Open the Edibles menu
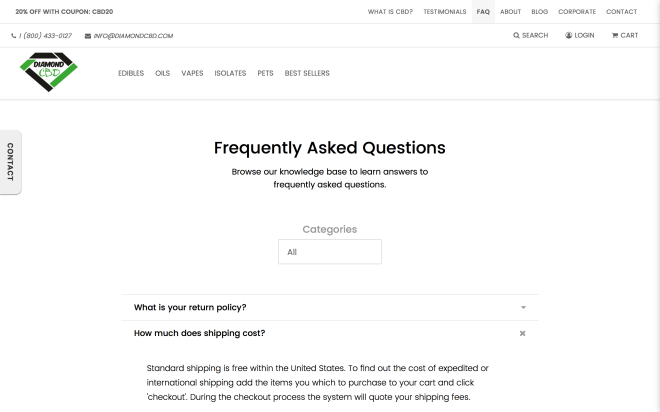The width and height of the screenshot is (660, 412). click(x=131, y=73)
